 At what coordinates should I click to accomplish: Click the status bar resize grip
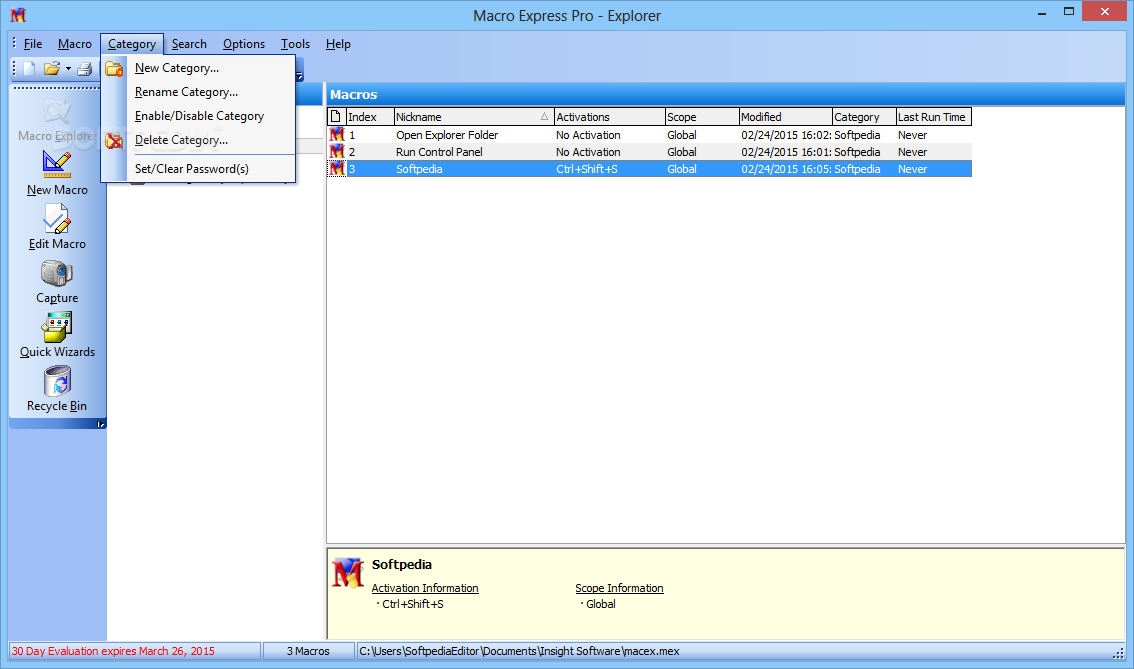coord(1118,653)
